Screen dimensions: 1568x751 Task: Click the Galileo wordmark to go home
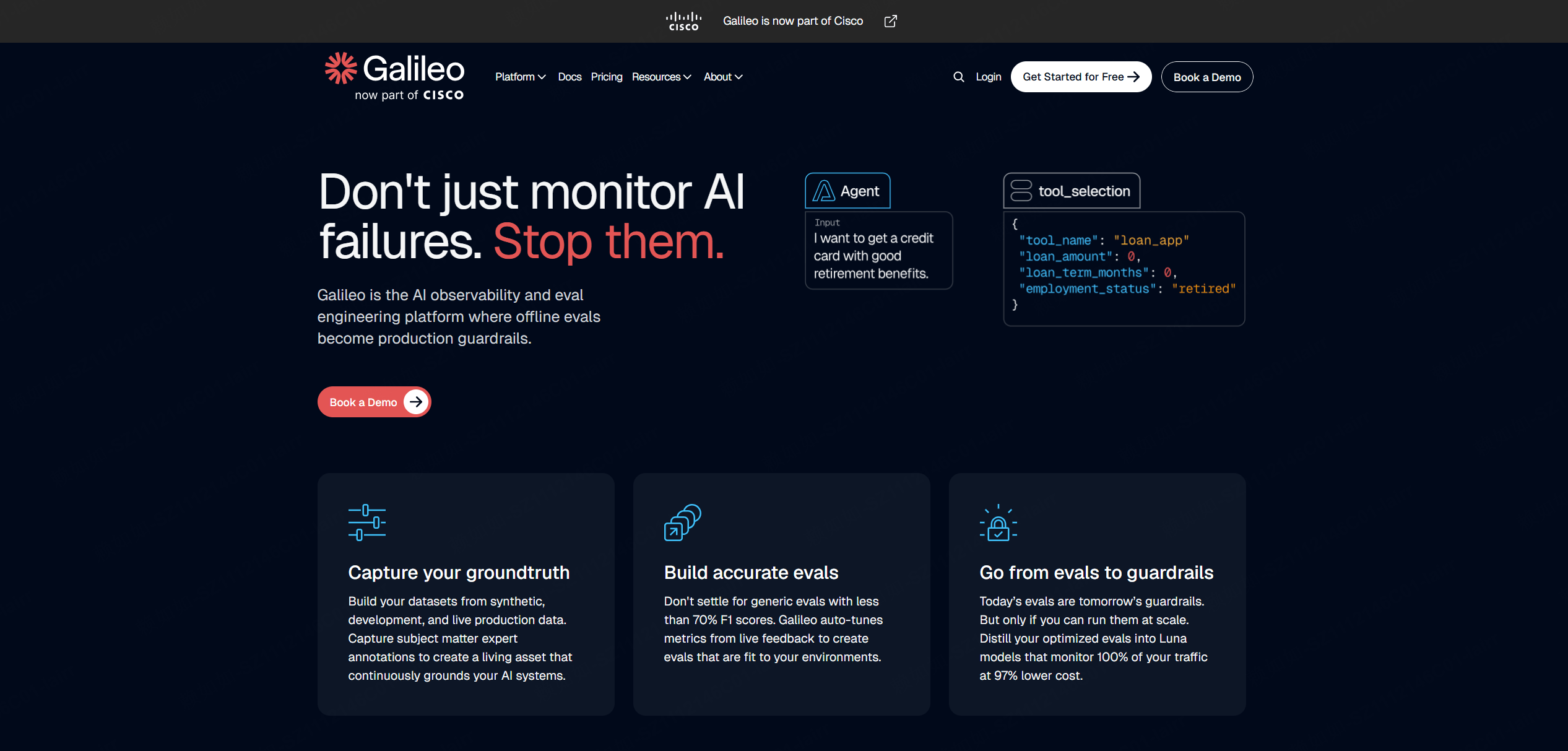(x=414, y=68)
